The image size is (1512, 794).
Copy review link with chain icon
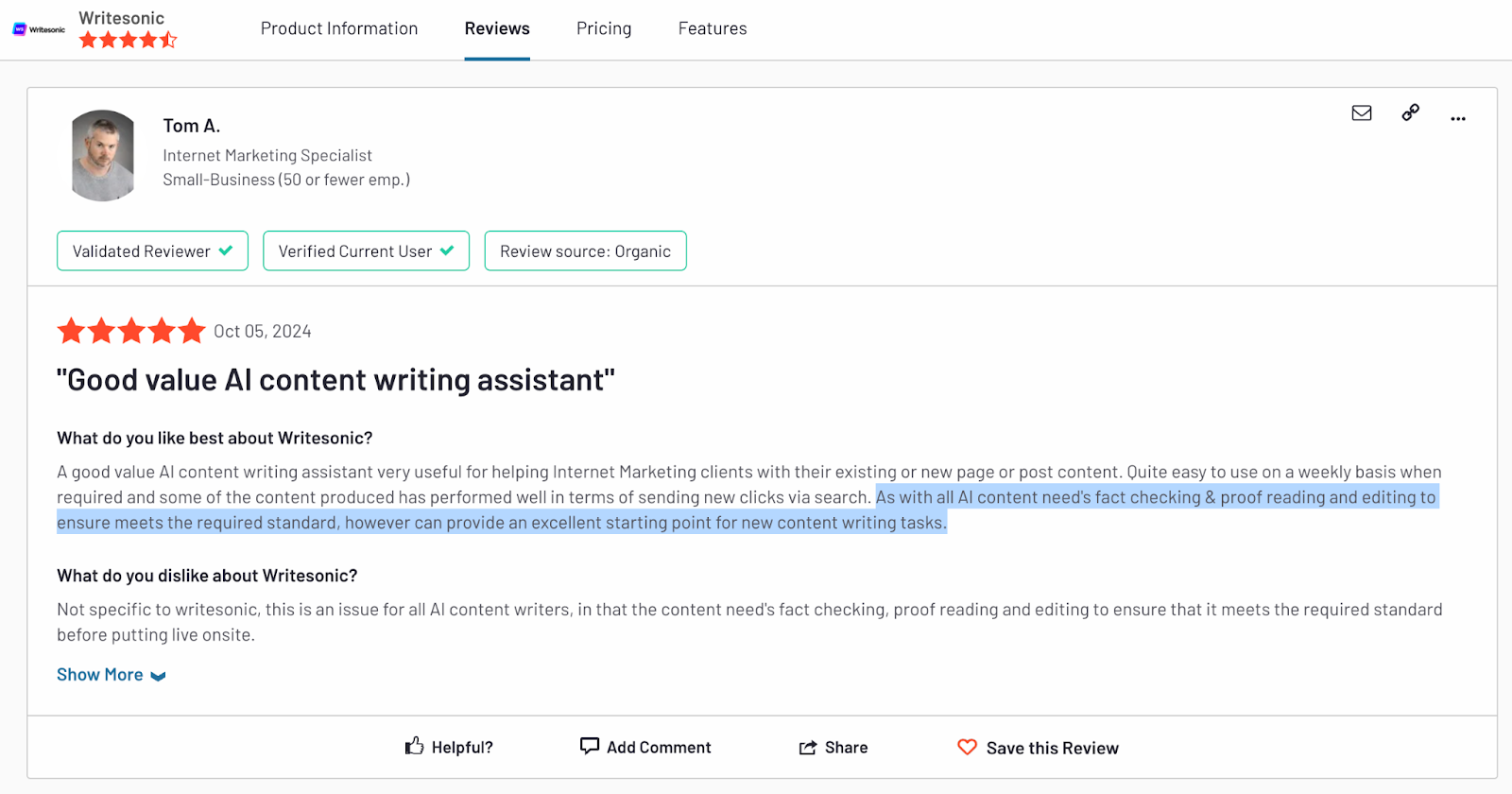(1411, 112)
